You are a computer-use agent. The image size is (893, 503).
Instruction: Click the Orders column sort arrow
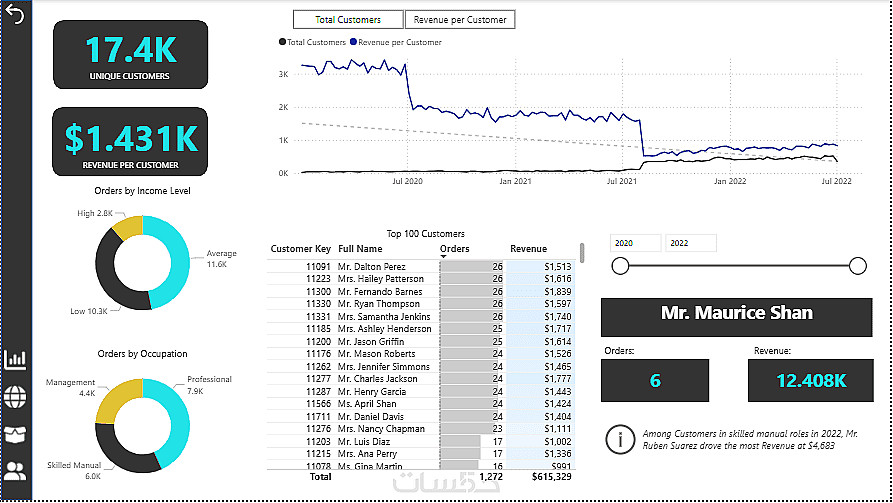coord(443,257)
